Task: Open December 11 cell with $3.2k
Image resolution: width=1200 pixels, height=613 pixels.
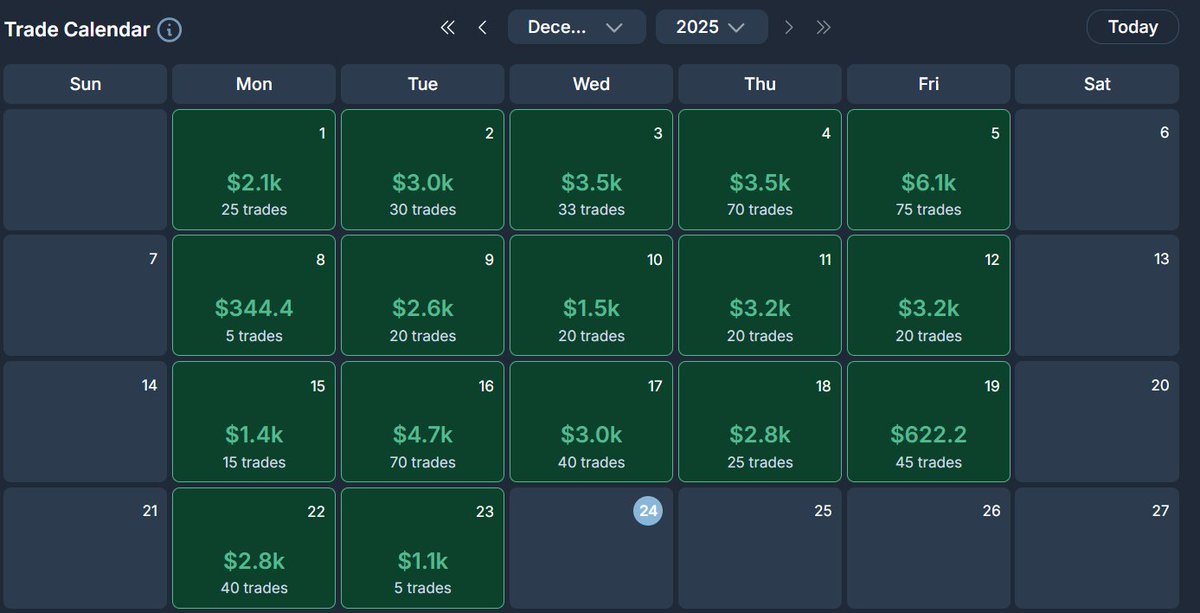Action: (760, 296)
